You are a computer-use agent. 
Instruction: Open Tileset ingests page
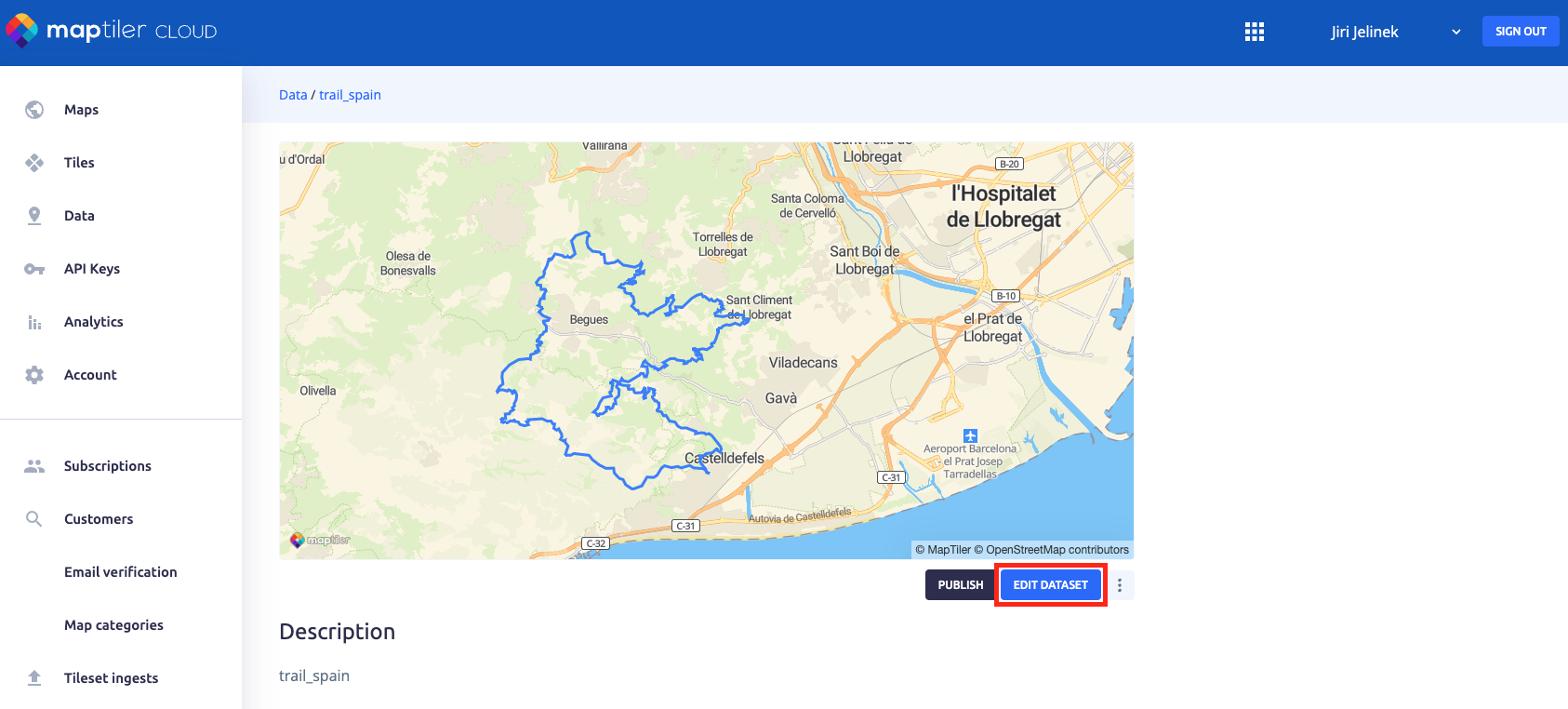(111, 678)
